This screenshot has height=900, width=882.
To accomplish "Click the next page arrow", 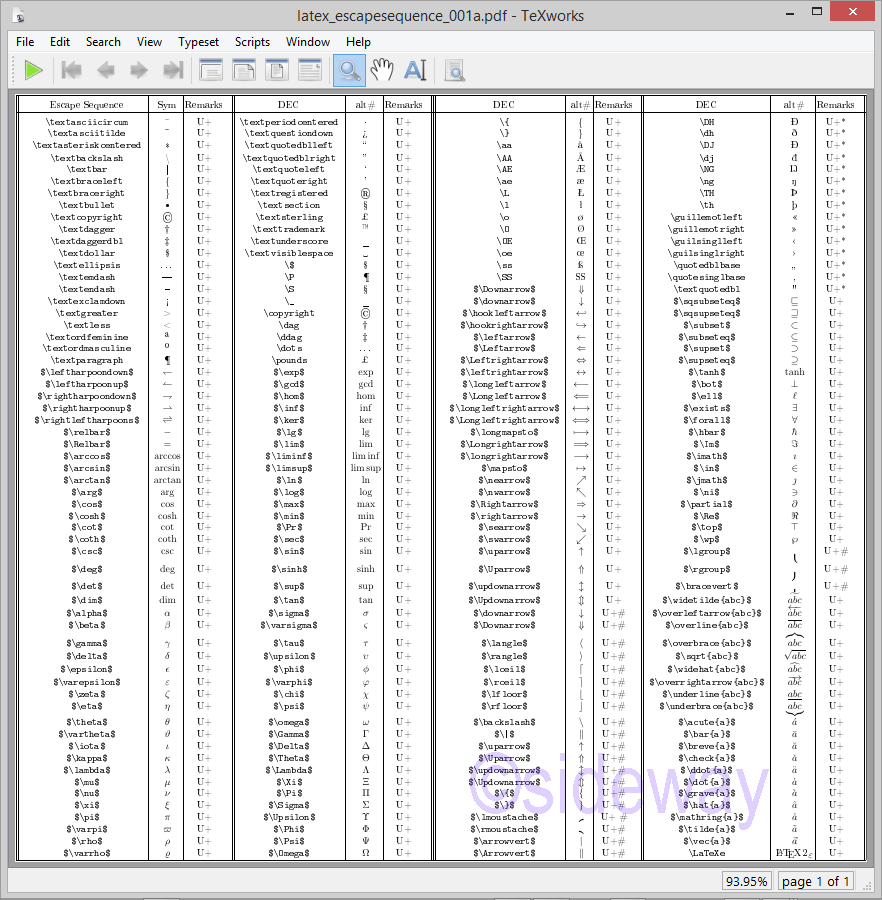I will pyautogui.click(x=139, y=71).
